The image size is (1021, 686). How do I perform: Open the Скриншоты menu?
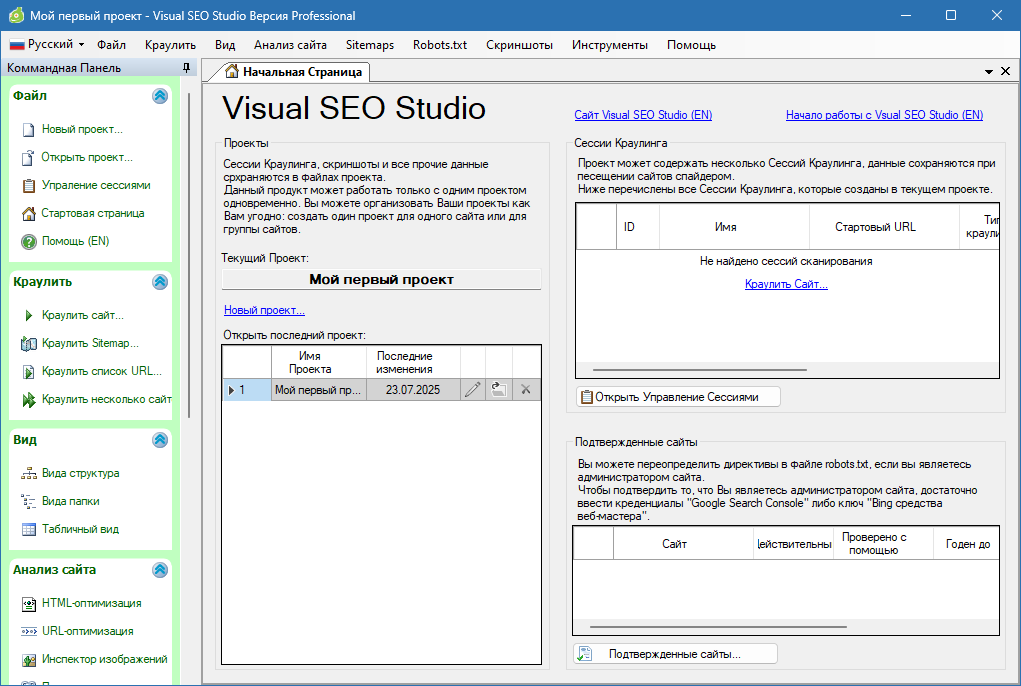pos(520,45)
